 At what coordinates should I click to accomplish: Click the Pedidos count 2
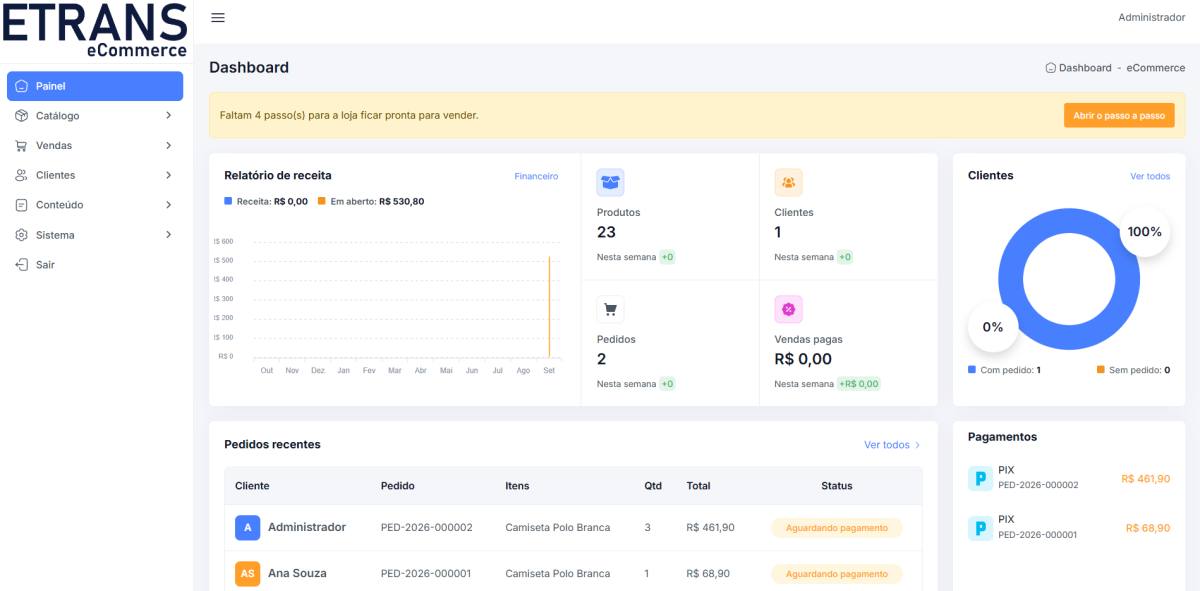tap(602, 359)
